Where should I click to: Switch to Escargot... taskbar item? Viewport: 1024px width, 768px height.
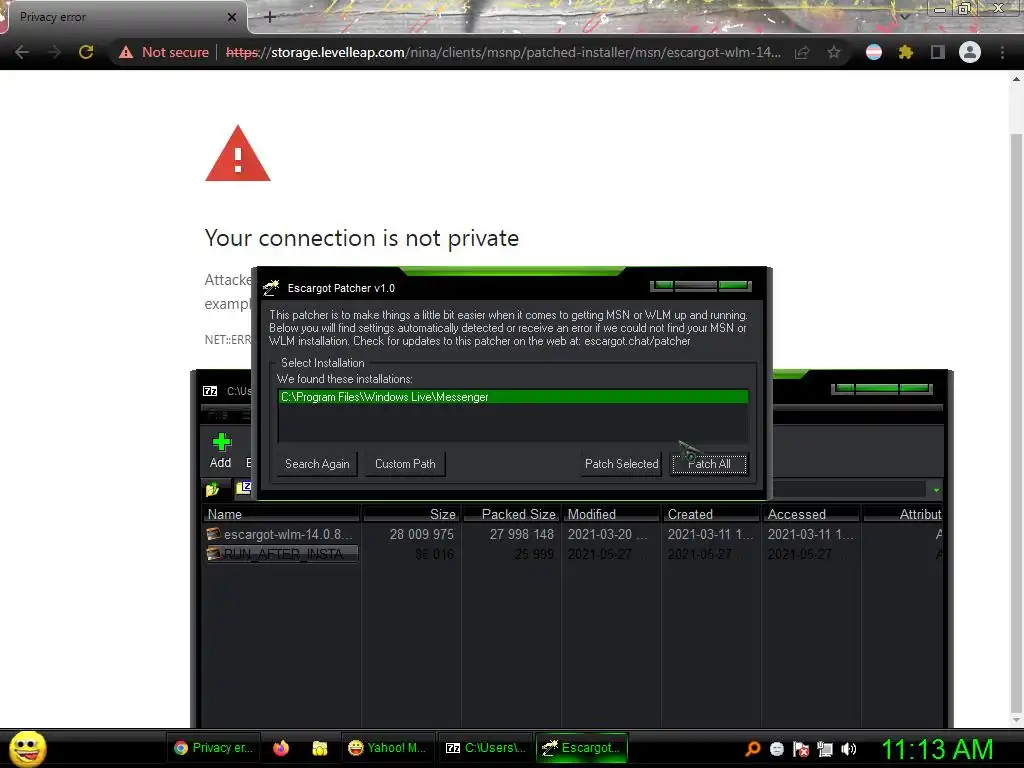582,748
